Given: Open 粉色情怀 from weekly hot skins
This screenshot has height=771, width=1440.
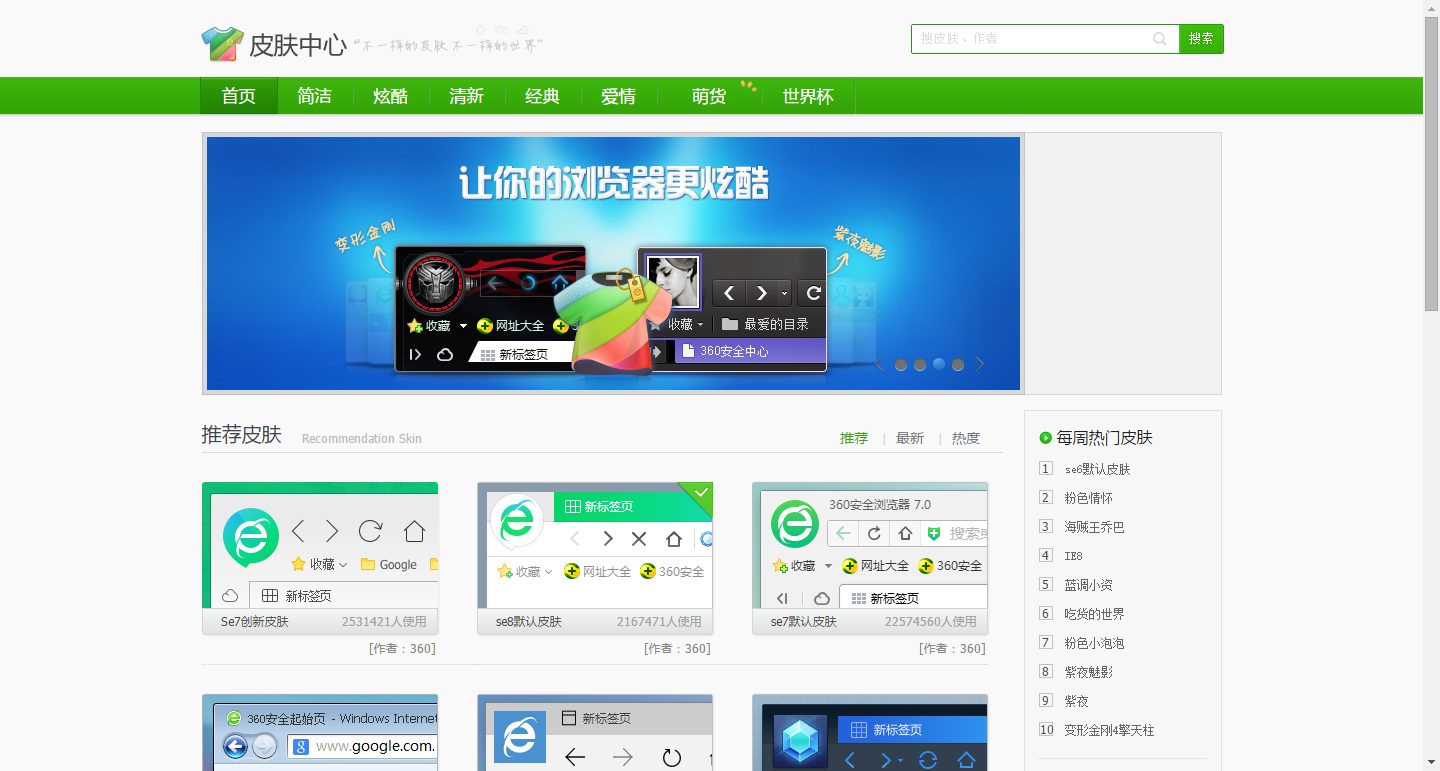Looking at the screenshot, I should [x=1087, y=497].
